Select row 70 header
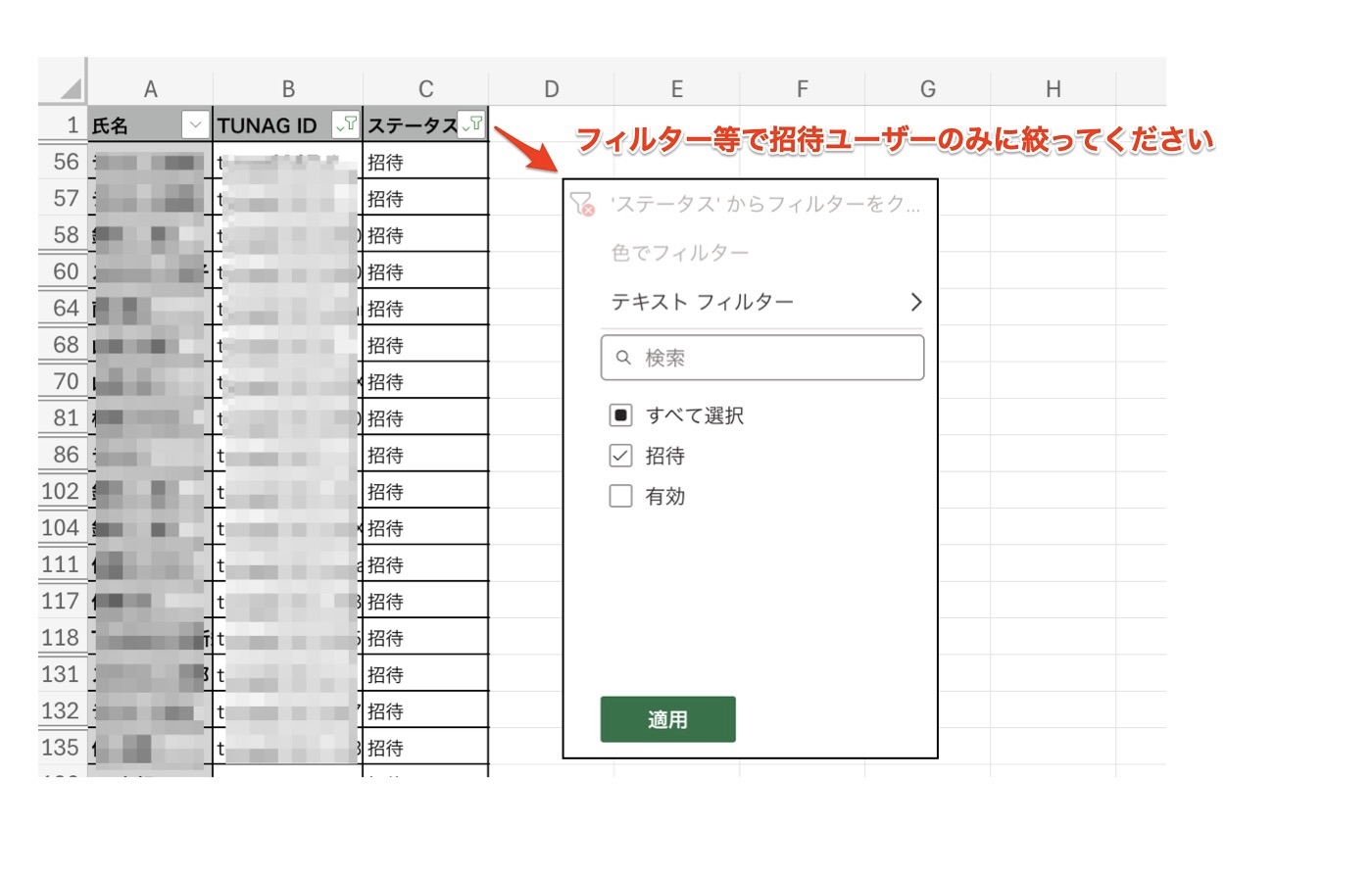 click(x=63, y=381)
